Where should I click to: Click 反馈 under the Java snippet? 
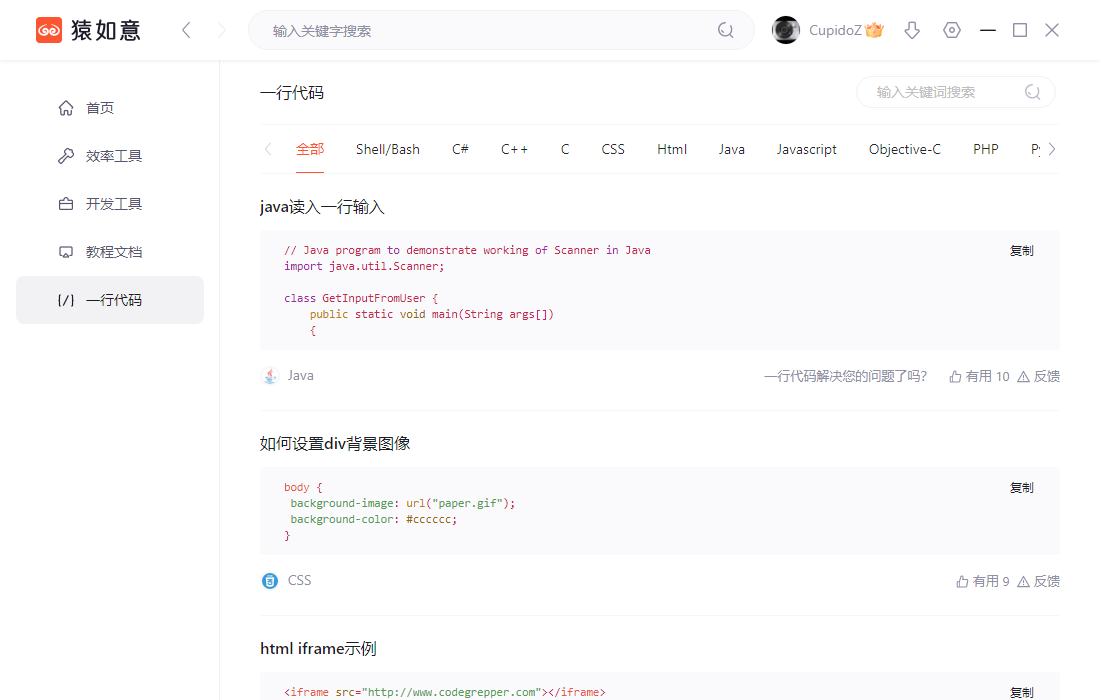tap(1038, 377)
